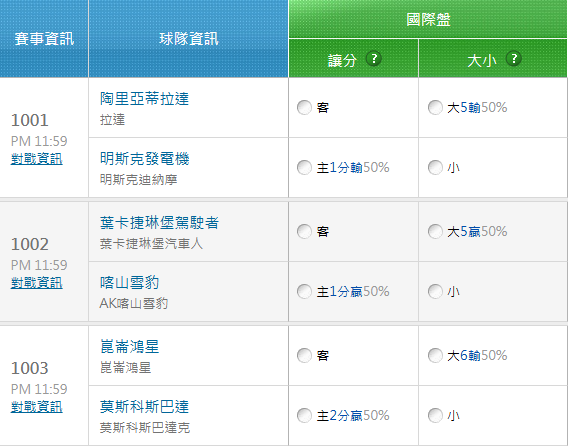Click the alias text AK喀山雪豹
This screenshot has height=446, width=568.
pyautogui.click(x=134, y=303)
